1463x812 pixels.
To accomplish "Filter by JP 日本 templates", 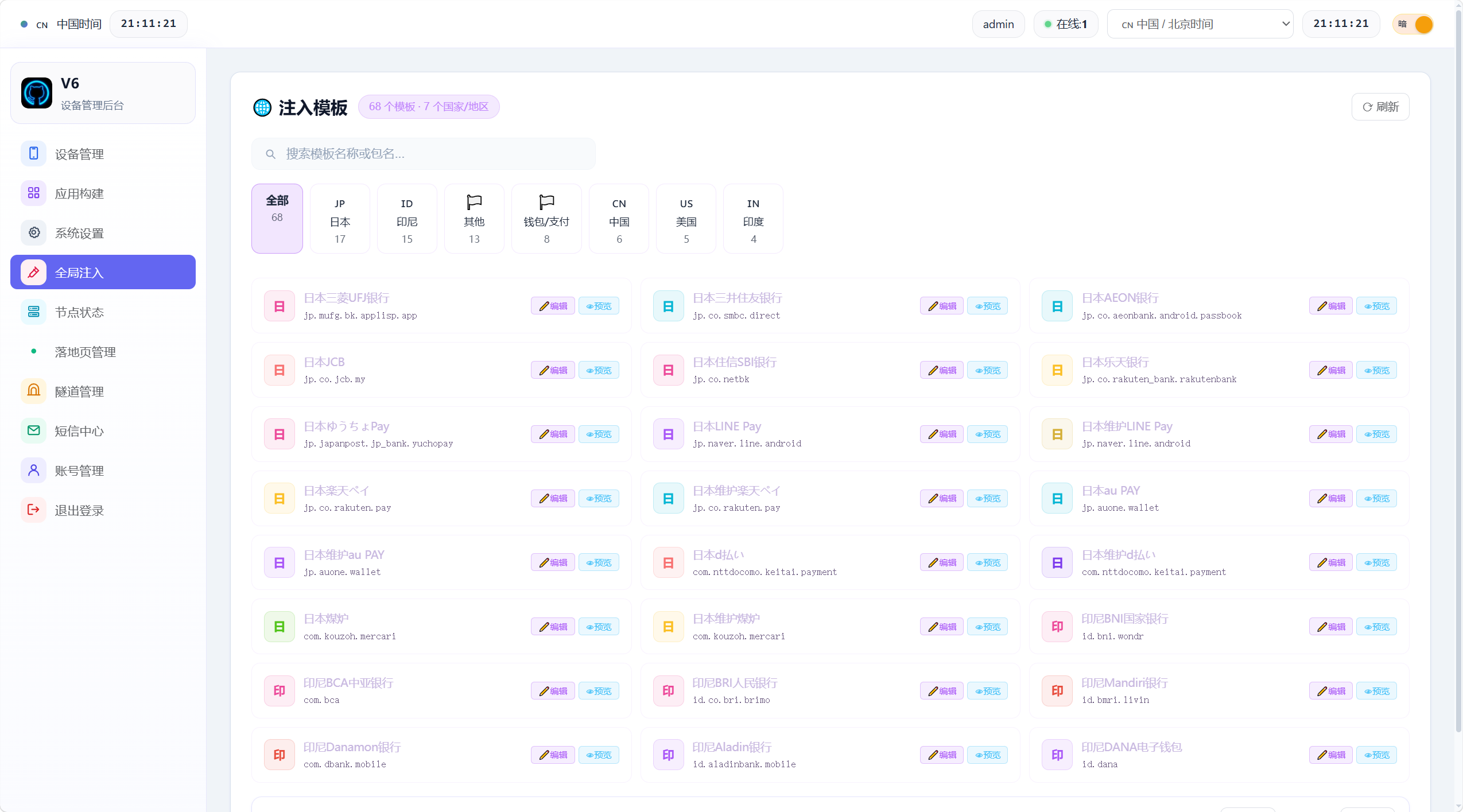I will 340,219.
